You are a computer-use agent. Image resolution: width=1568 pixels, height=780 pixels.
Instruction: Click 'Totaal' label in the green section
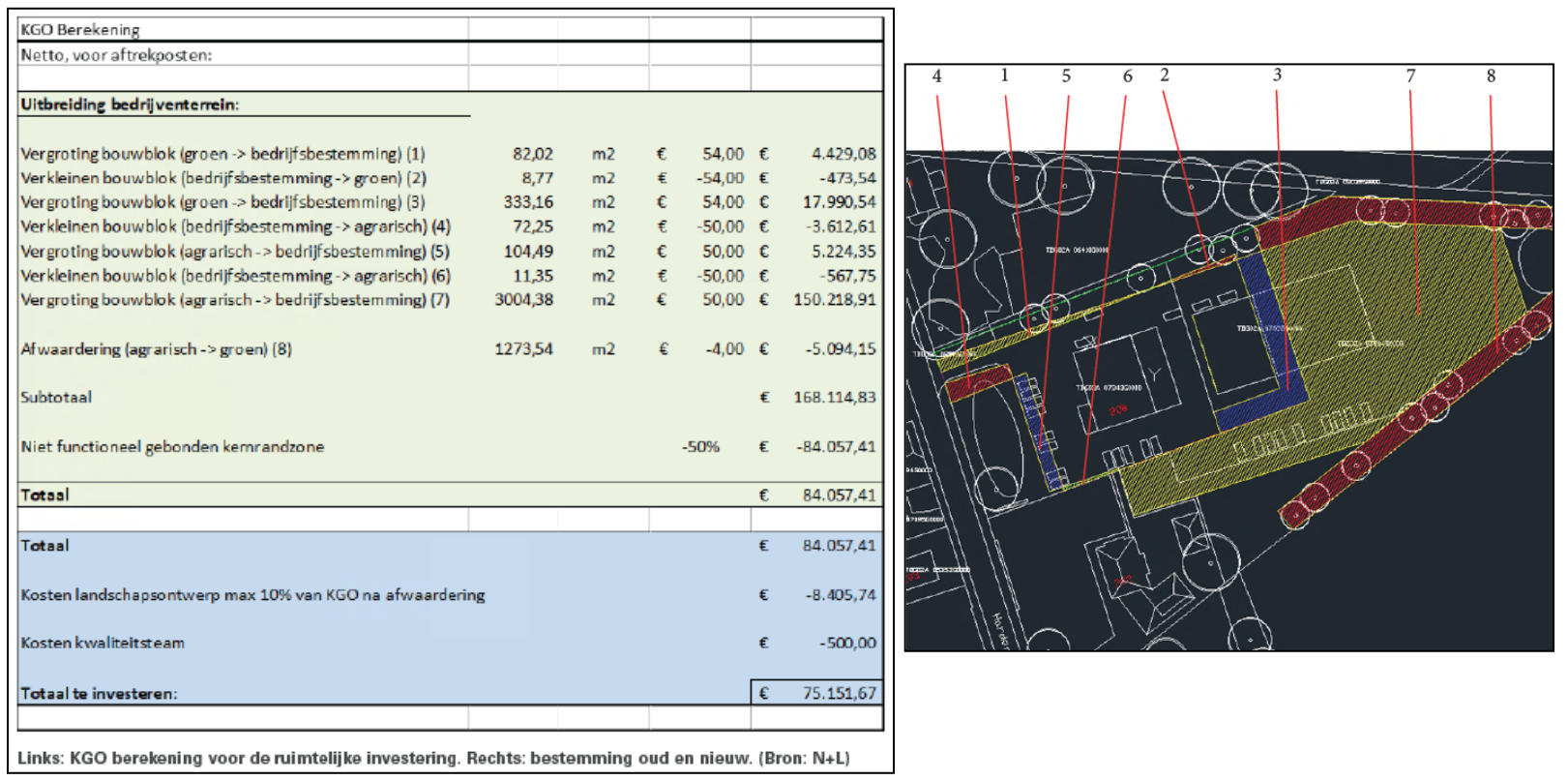[x=44, y=495]
